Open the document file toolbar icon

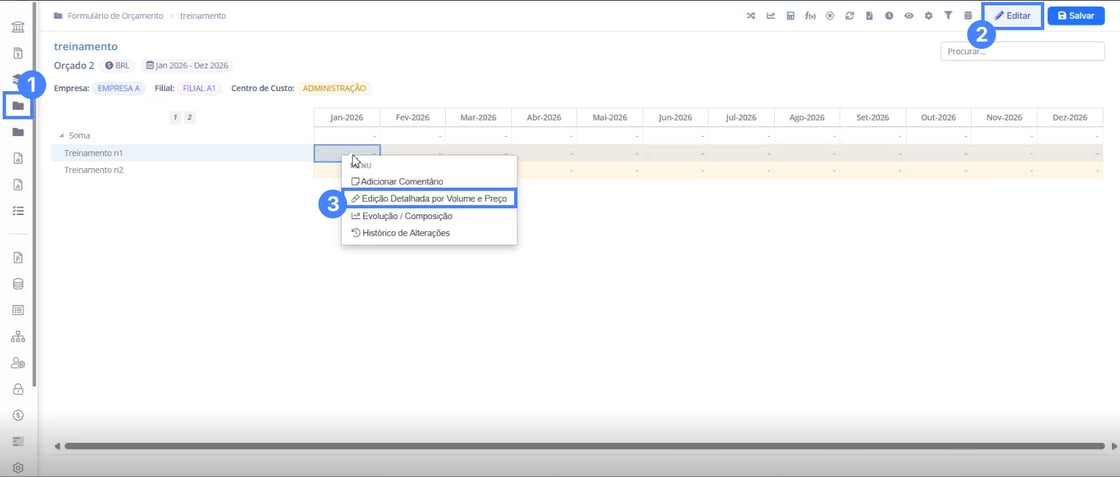869,16
